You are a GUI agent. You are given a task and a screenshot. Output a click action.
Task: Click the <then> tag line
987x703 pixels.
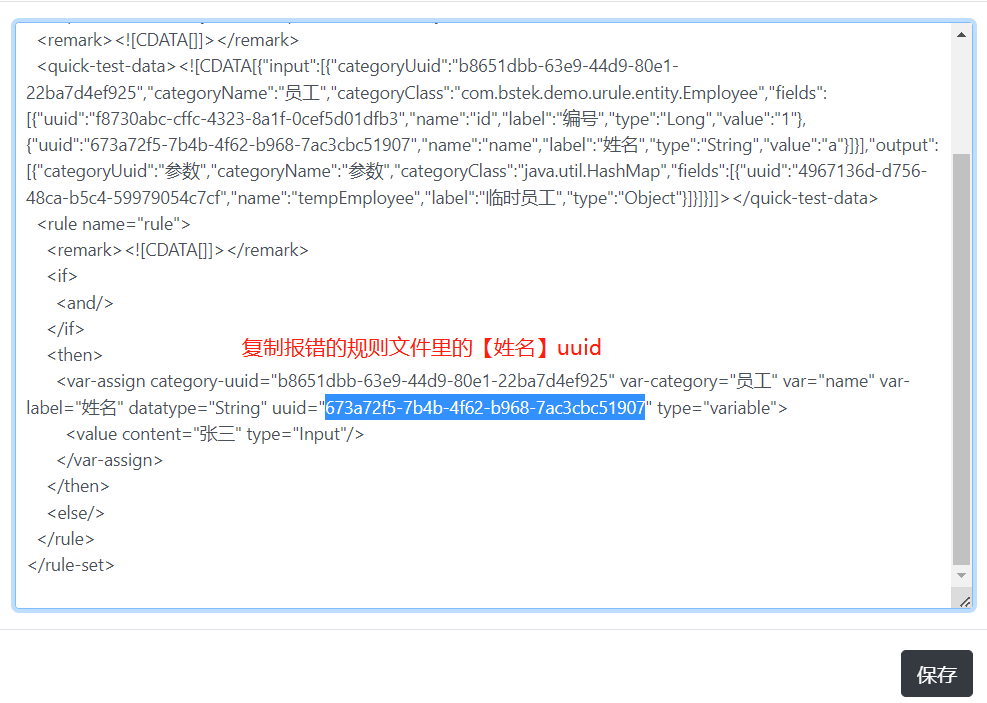click(74, 355)
